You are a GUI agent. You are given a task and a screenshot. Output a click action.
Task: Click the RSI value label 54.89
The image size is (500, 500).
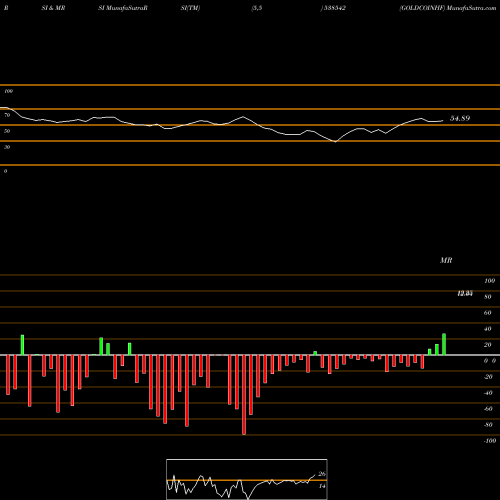click(460, 118)
